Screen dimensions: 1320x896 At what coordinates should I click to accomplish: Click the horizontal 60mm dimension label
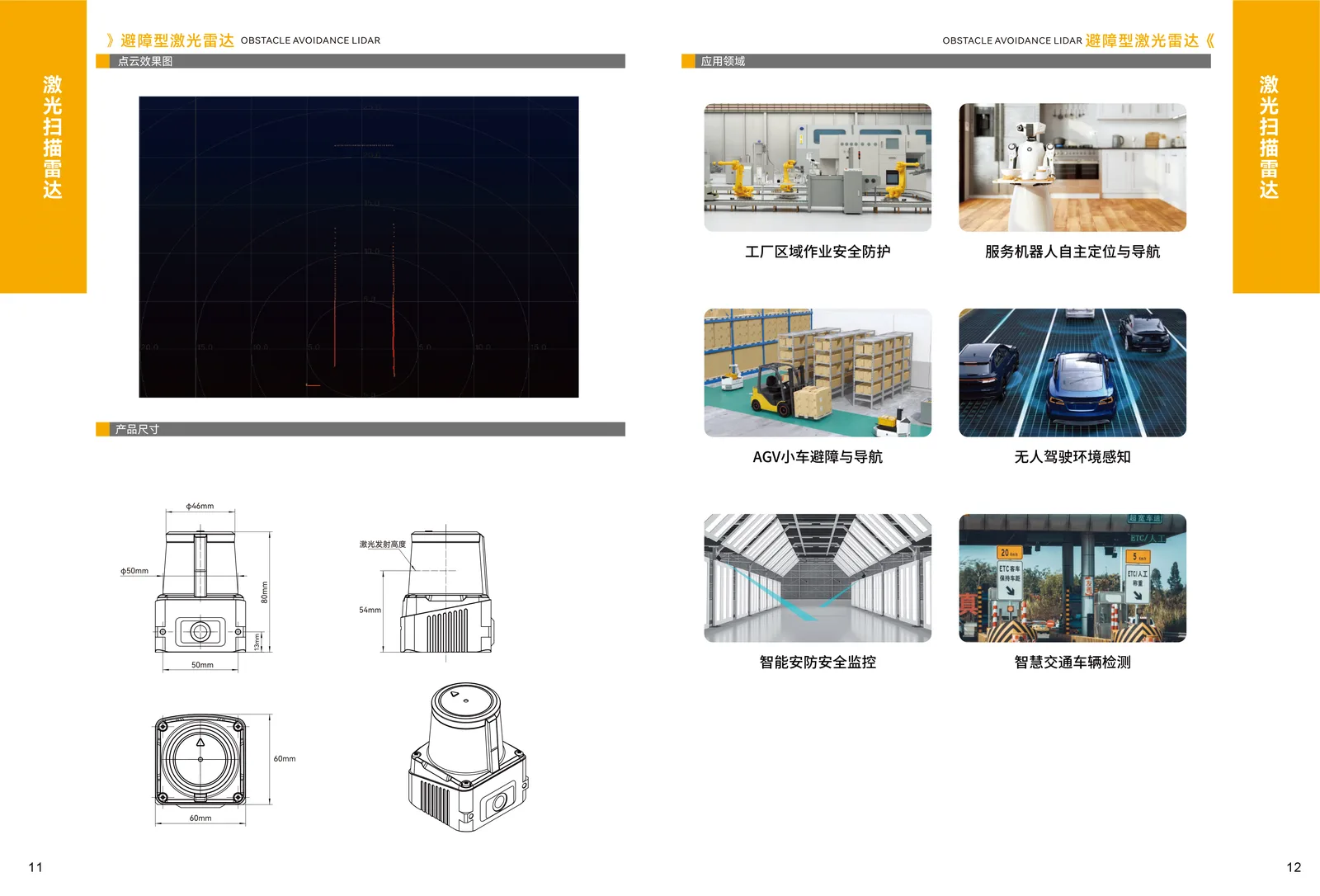tap(200, 818)
